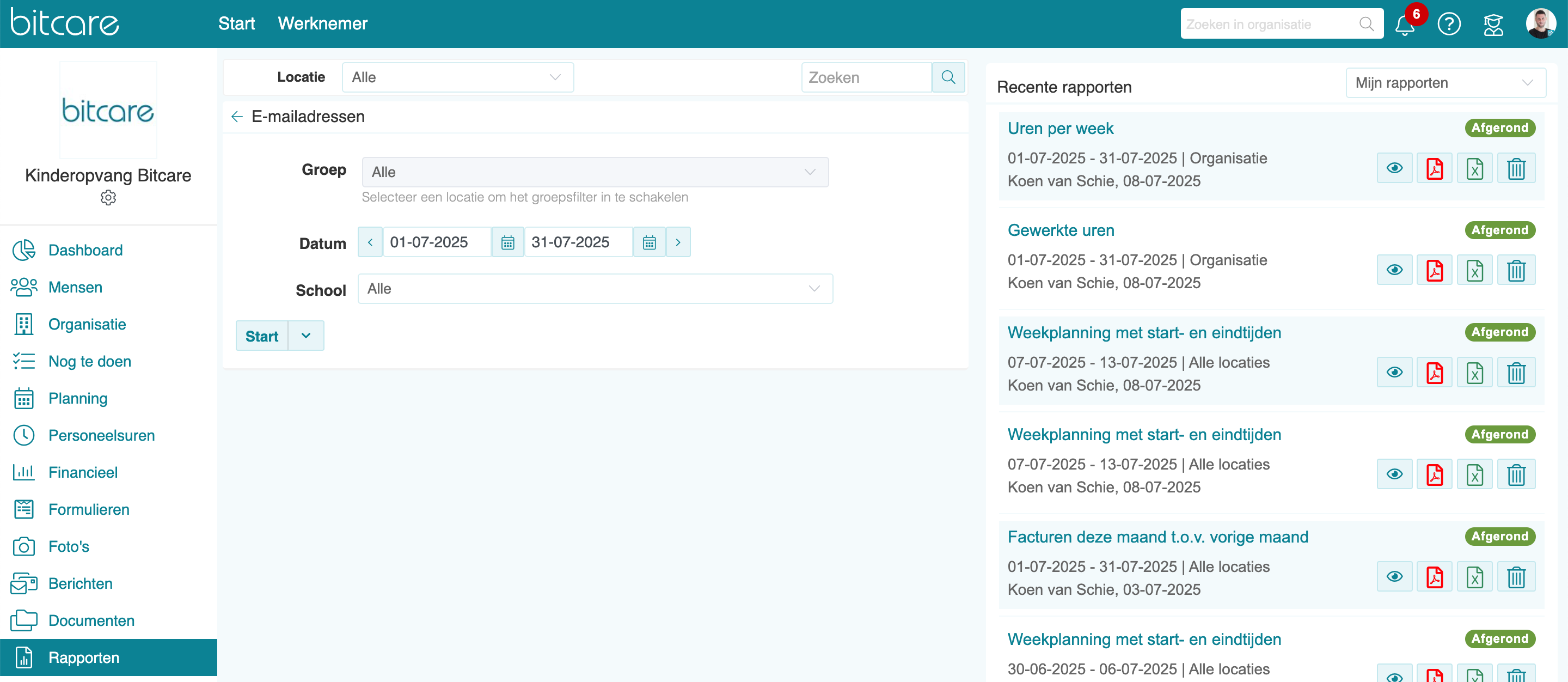Download PDF of Weekplanning 07-07-2025 report, third row

point(1435,372)
